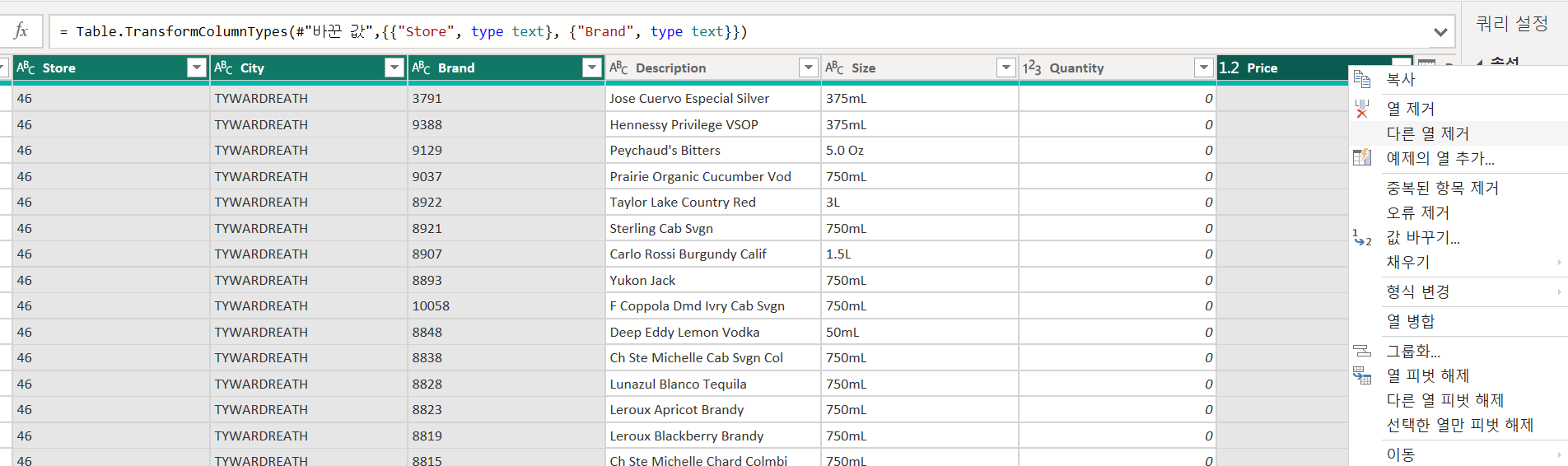Click Lunazul Blanco Tequila cell
Viewport: 1568px width, 466px height.
(713, 384)
